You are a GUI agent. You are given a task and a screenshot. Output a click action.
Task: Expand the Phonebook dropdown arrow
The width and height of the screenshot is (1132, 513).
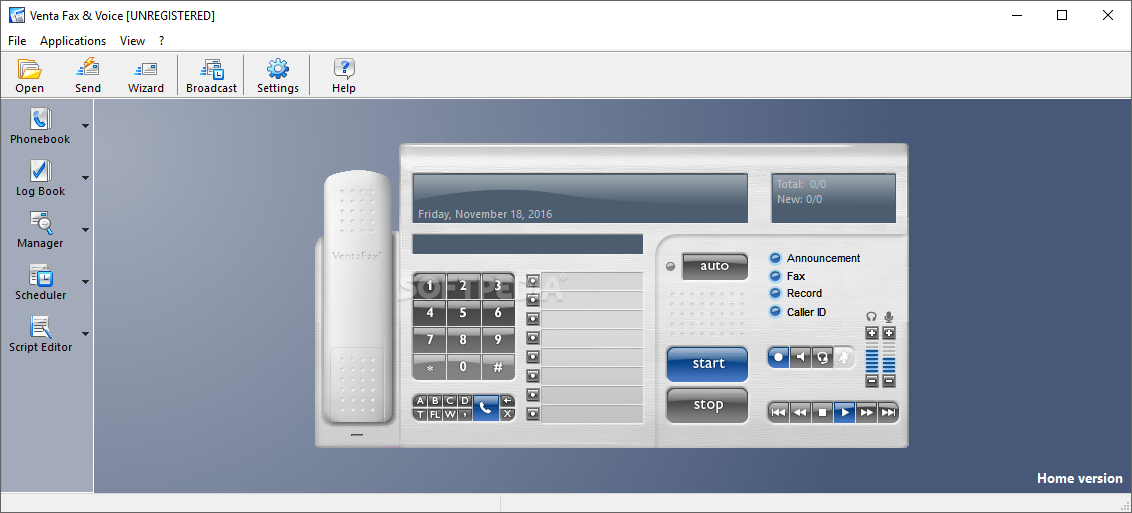coord(85,126)
